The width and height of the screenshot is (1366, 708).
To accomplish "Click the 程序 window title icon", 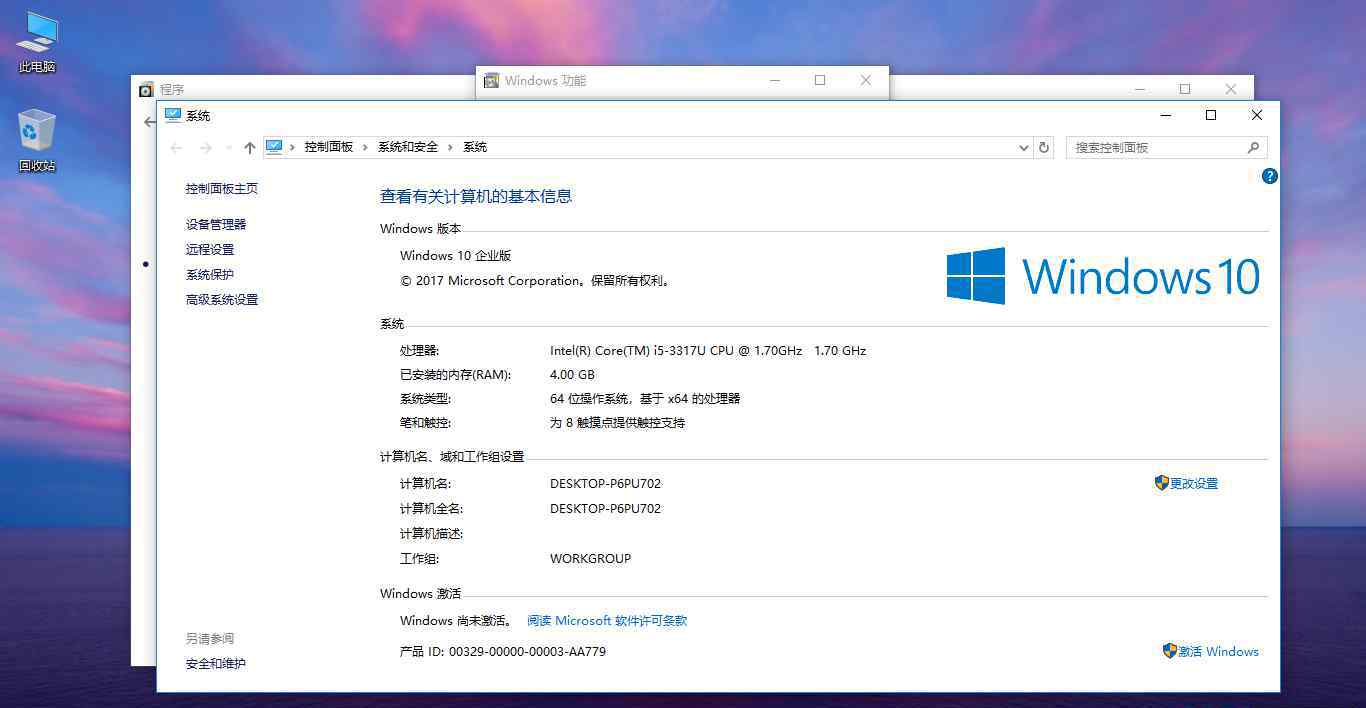I will pos(147,89).
